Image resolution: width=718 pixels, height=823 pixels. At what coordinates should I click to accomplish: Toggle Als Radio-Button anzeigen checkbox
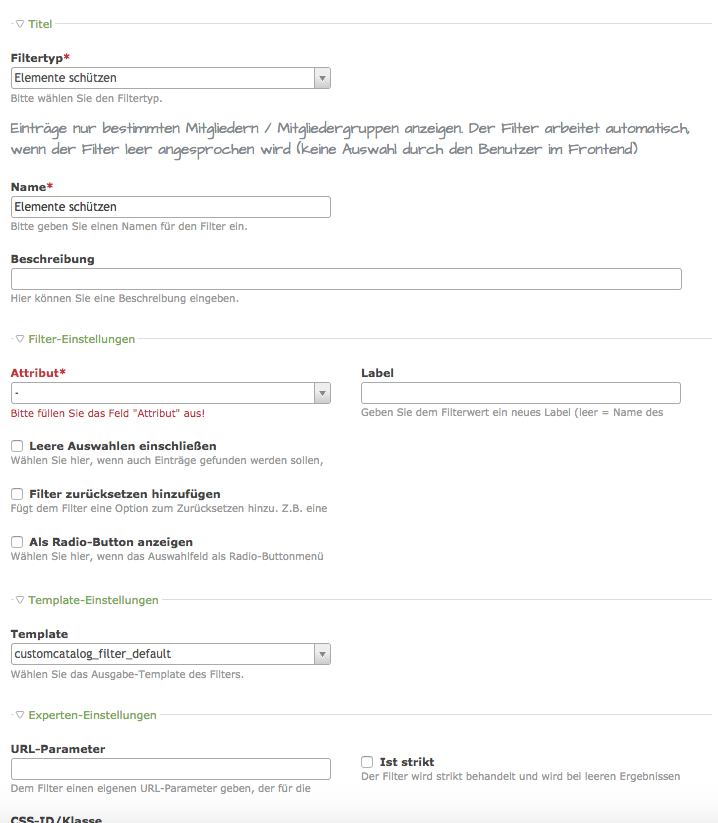point(17,542)
